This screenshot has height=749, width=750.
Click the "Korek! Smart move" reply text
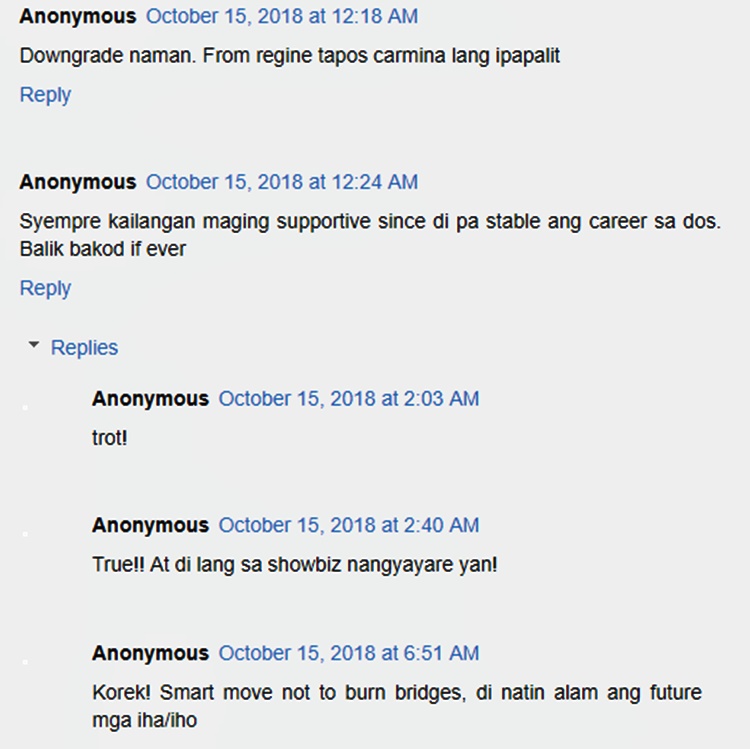[x=396, y=693]
